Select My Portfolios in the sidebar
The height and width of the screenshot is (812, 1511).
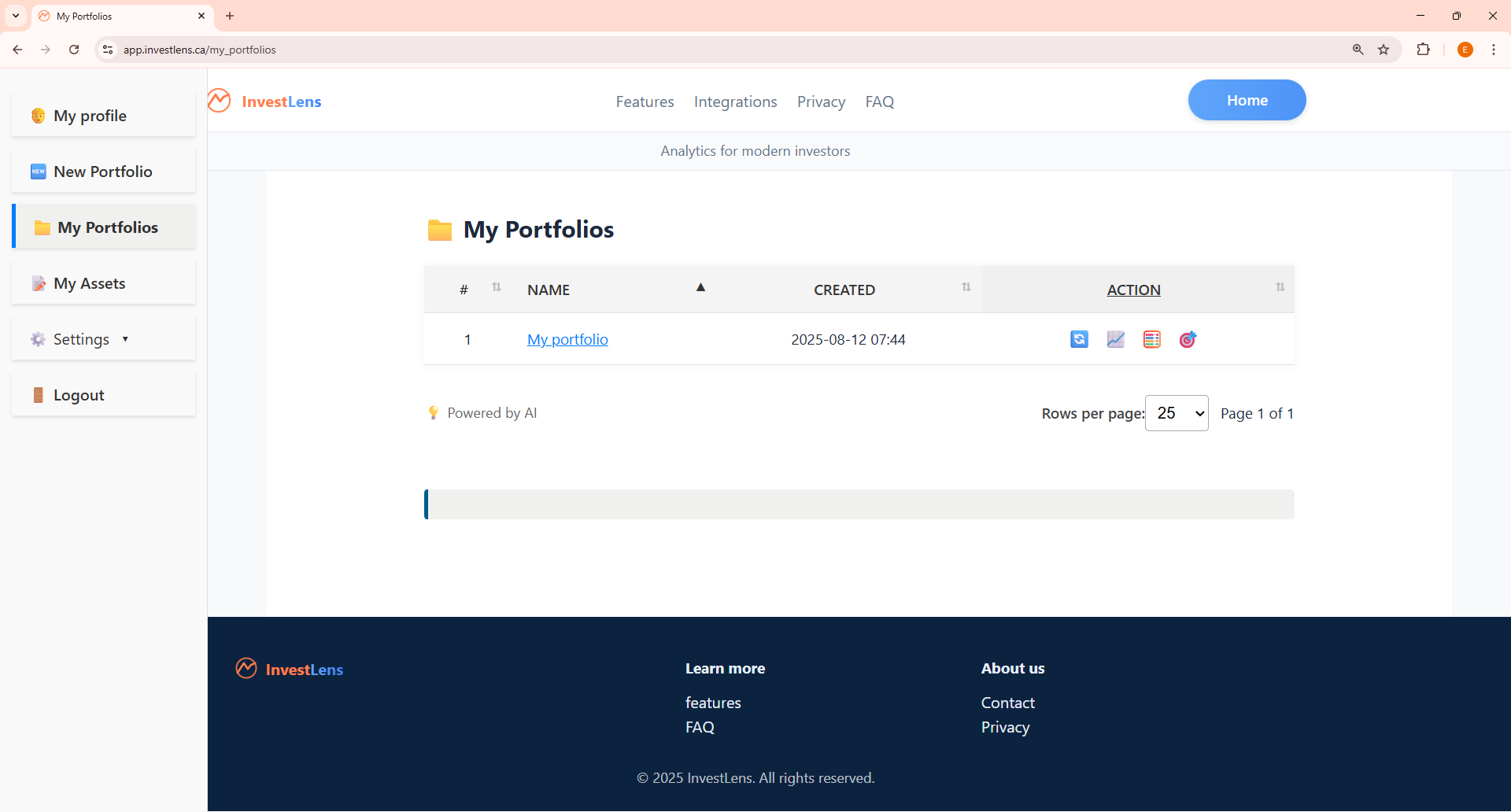[x=103, y=227]
